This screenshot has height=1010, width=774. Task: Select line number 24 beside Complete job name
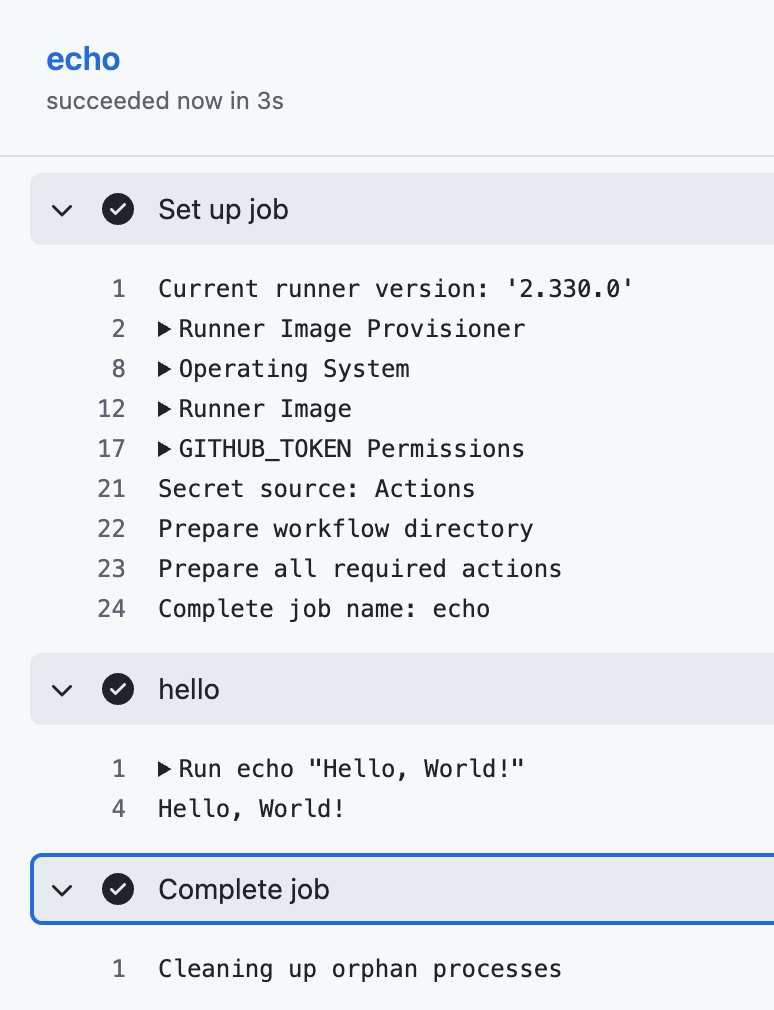tap(112, 609)
